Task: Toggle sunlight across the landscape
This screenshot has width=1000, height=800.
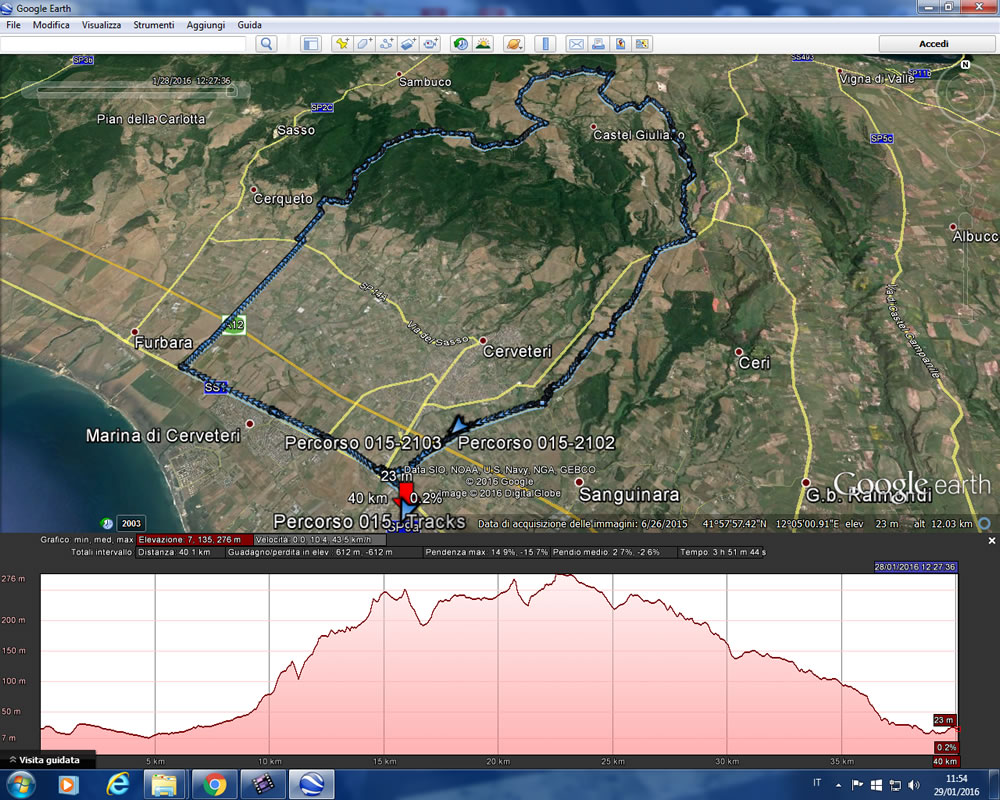Action: tap(483, 44)
